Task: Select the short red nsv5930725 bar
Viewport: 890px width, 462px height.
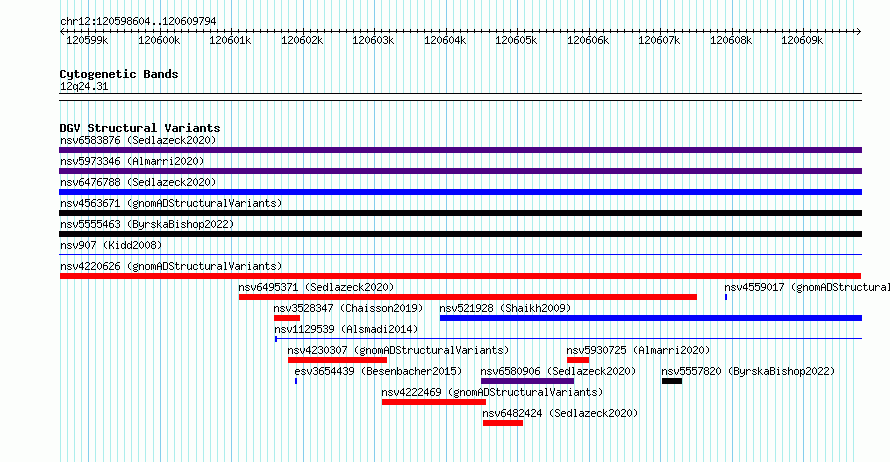Action: click(x=578, y=360)
